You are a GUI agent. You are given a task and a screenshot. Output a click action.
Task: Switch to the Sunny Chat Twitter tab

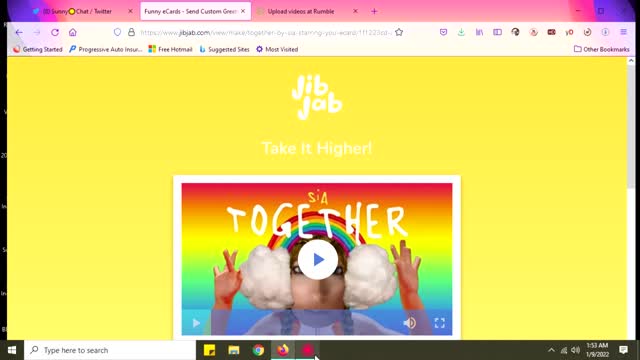click(x=78, y=11)
